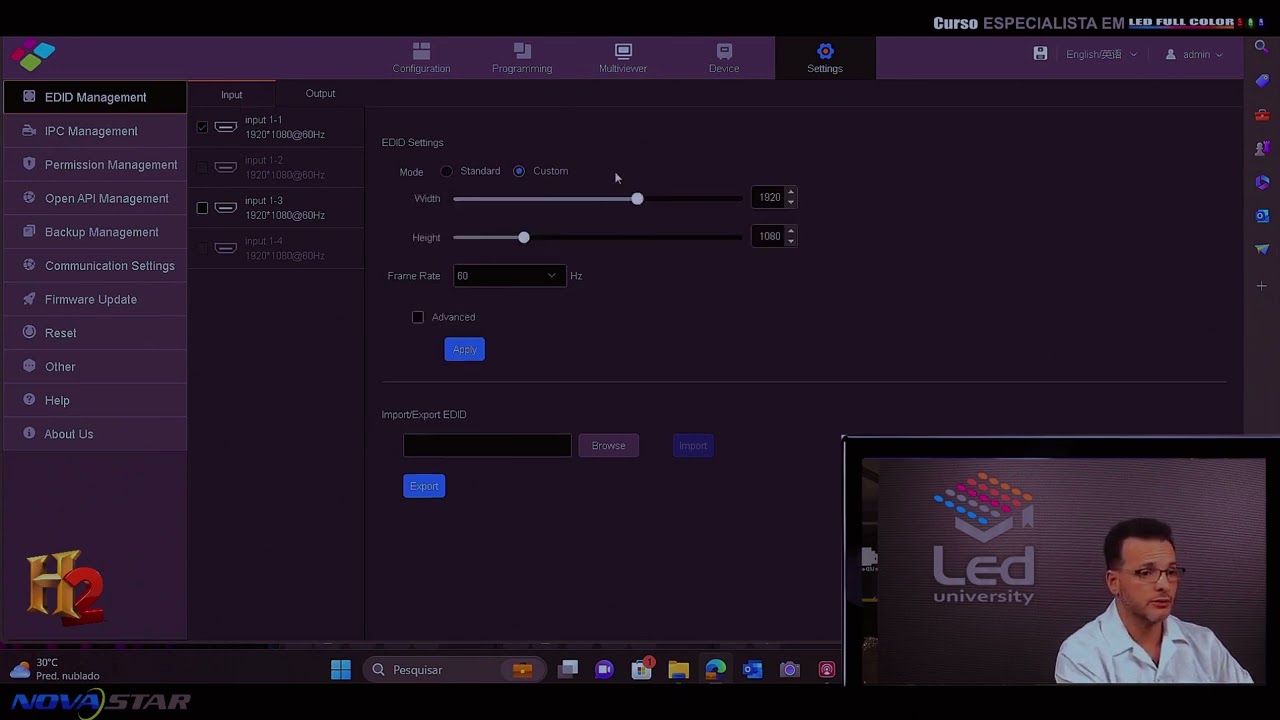Switch to the Input tab
Image resolution: width=1280 pixels, height=720 pixels.
(x=232, y=94)
